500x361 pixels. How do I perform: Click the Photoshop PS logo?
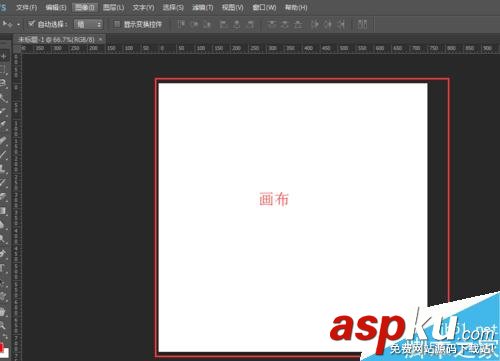pyautogui.click(x=3, y=7)
